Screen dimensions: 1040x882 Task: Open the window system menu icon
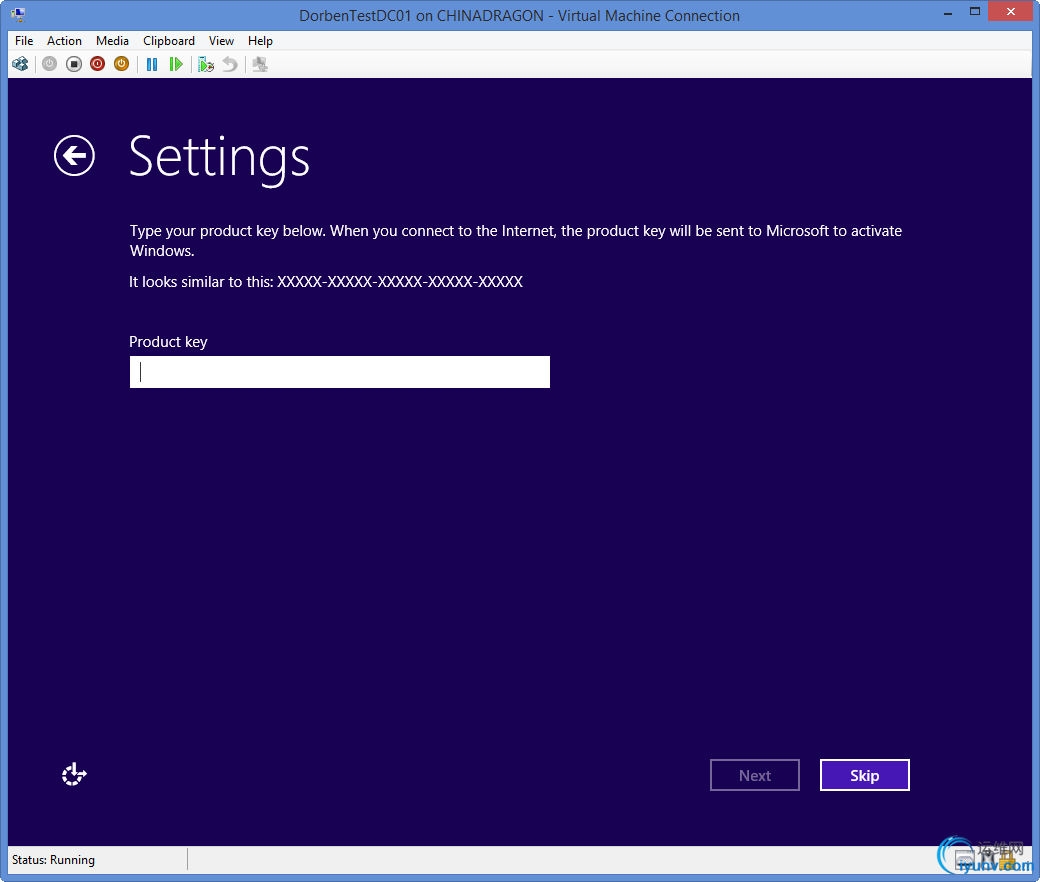click(x=18, y=15)
